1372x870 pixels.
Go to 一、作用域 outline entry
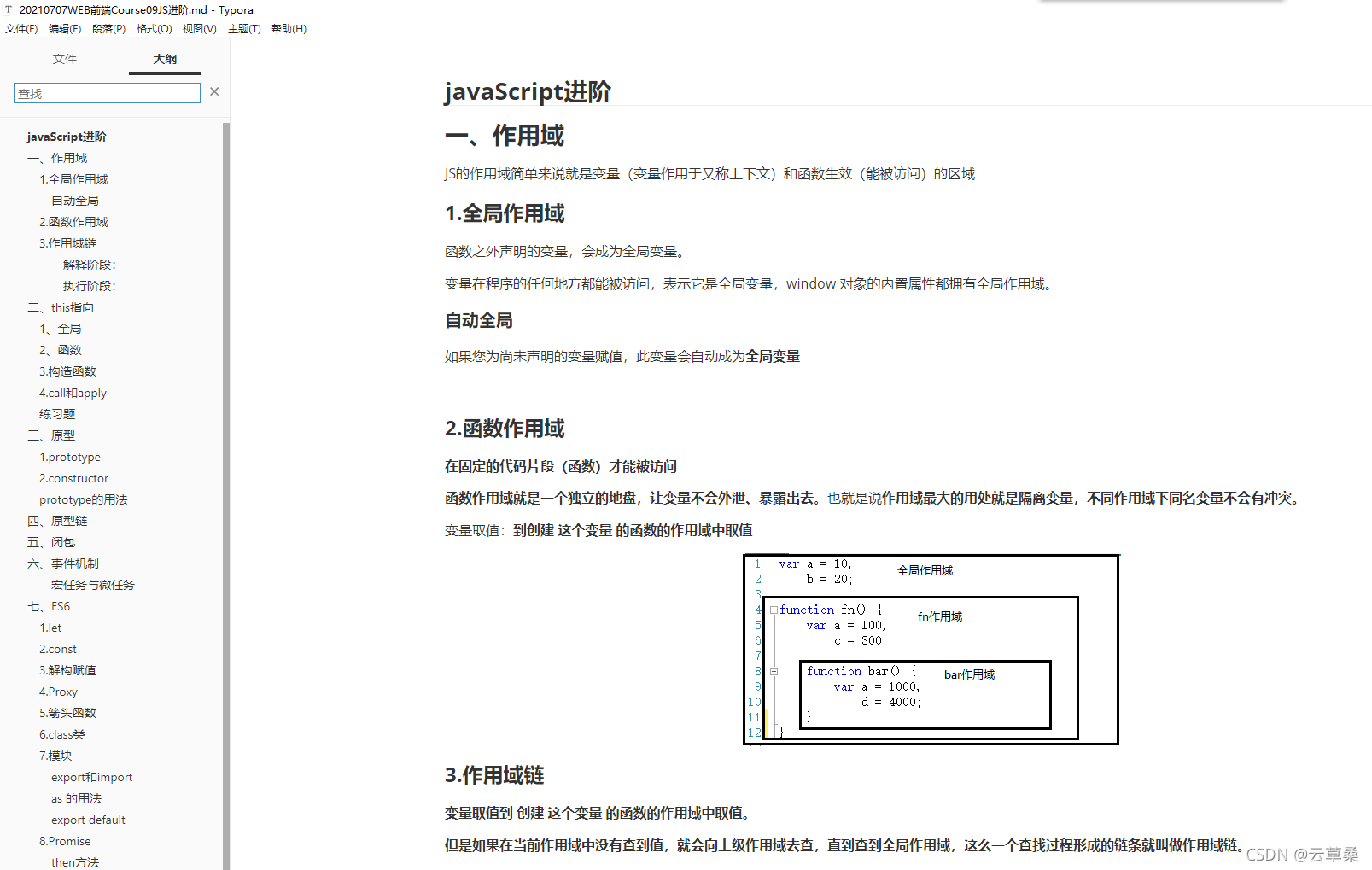pos(57,158)
